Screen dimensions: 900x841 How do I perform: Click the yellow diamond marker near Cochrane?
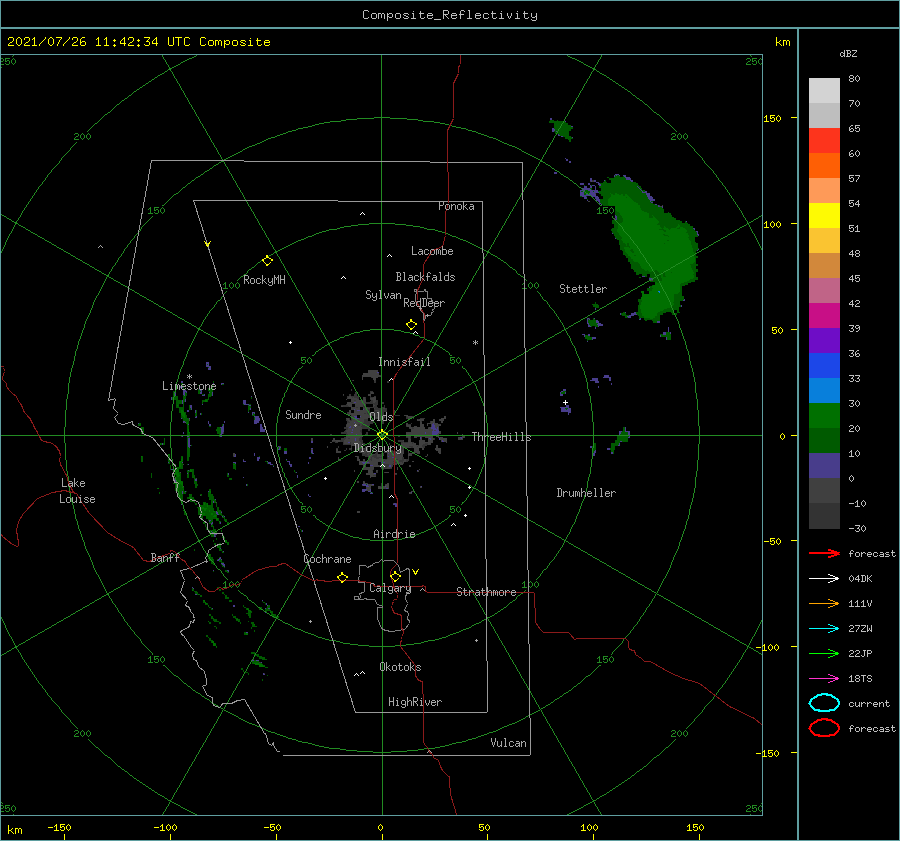[x=343, y=578]
